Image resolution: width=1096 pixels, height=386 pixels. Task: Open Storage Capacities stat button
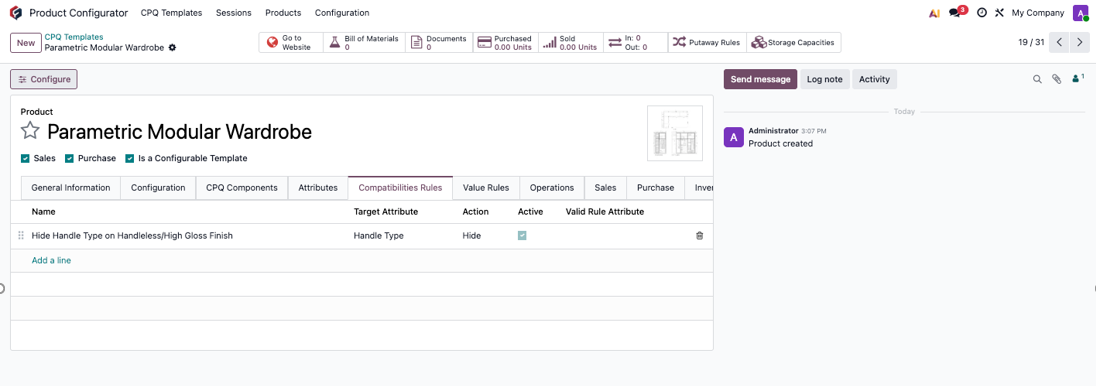point(794,43)
